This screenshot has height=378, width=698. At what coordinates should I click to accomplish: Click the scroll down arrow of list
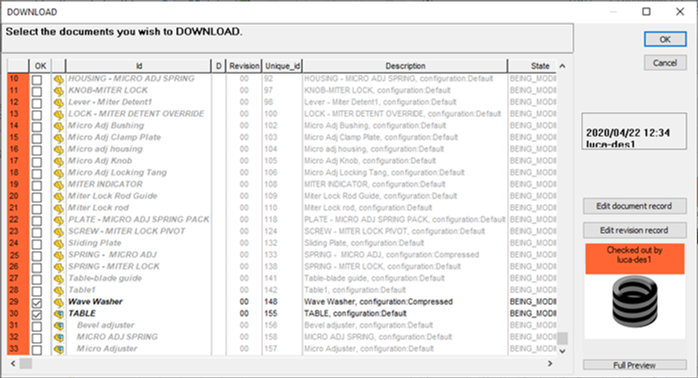click(563, 351)
